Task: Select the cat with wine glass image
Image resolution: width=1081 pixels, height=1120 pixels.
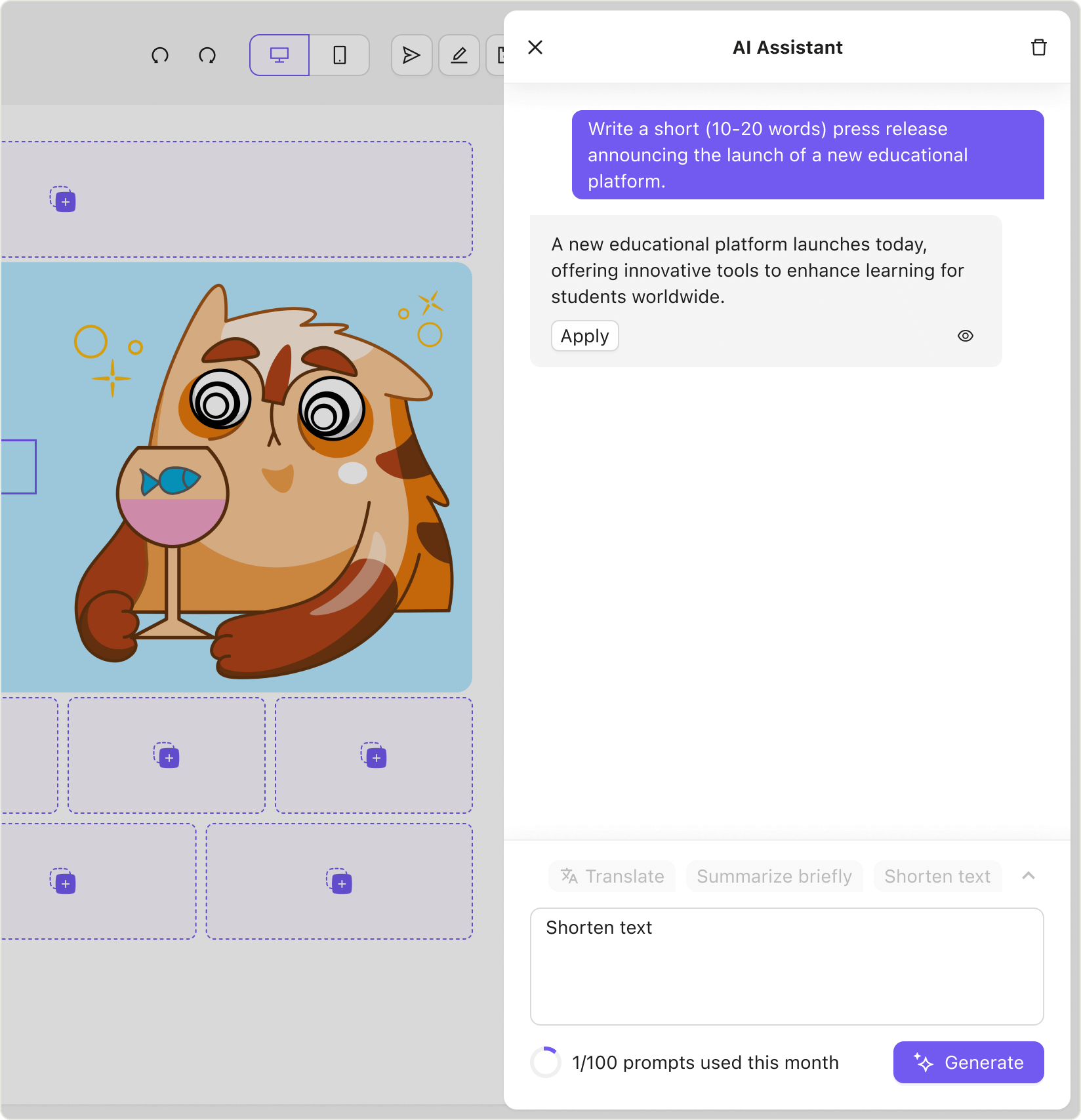Action: coord(236,477)
